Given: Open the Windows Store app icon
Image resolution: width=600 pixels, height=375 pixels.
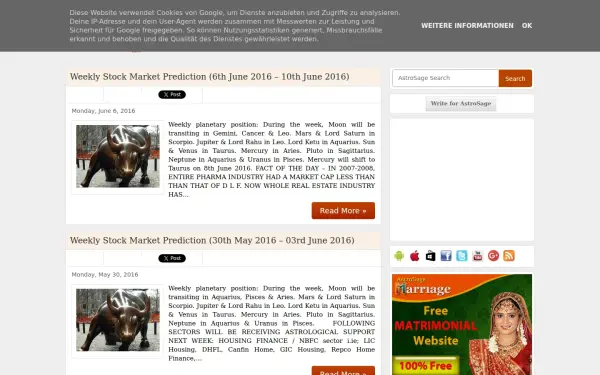Looking at the screenshot, I should 430,256.
